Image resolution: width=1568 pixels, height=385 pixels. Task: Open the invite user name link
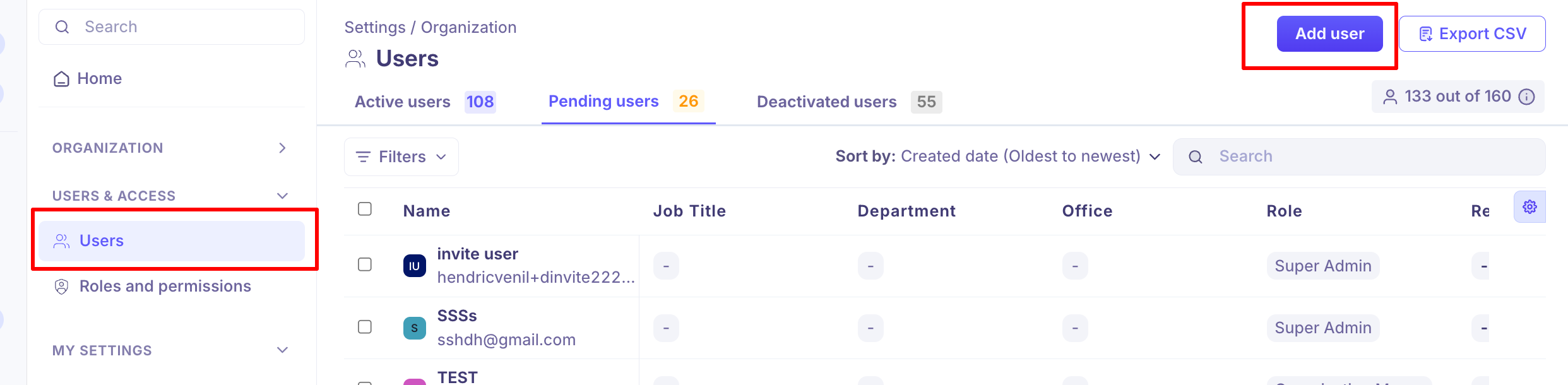tap(478, 254)
